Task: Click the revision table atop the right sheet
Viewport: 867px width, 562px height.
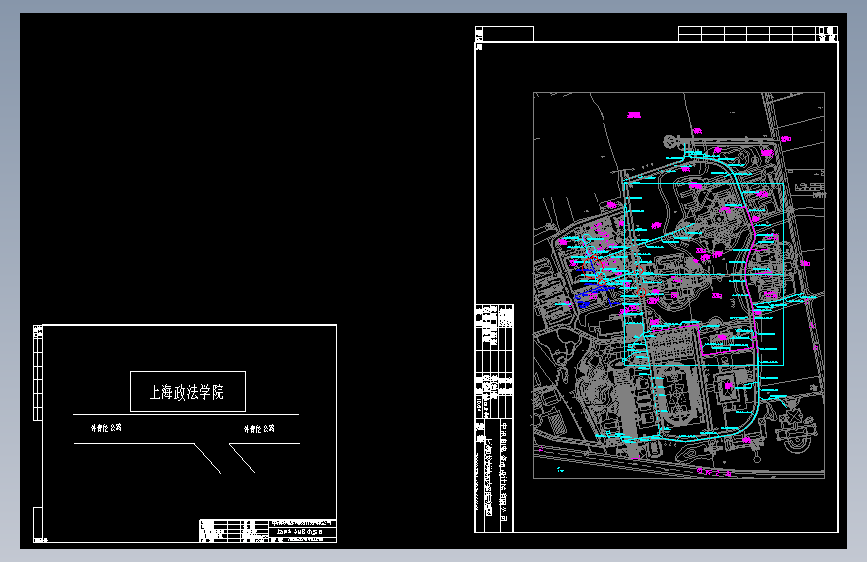Action: [x=758, y=34]
